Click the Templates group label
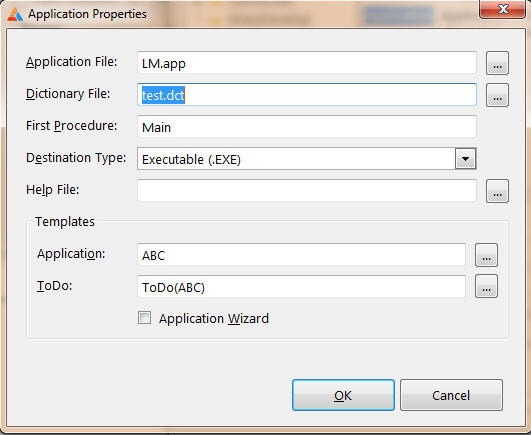Viewport: 531px width, 435px height. pos(65,222)
